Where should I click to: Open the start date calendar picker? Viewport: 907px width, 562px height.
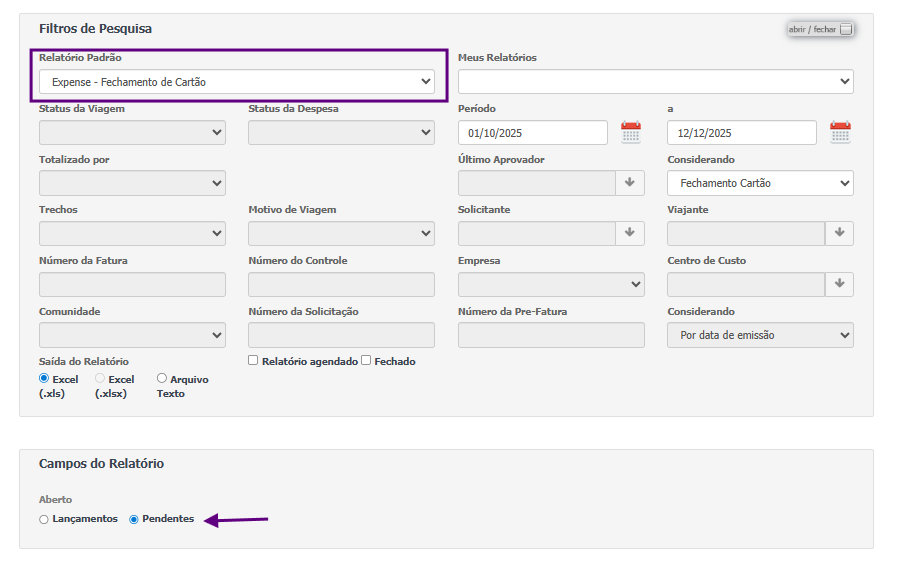click(x=630, y=133)
